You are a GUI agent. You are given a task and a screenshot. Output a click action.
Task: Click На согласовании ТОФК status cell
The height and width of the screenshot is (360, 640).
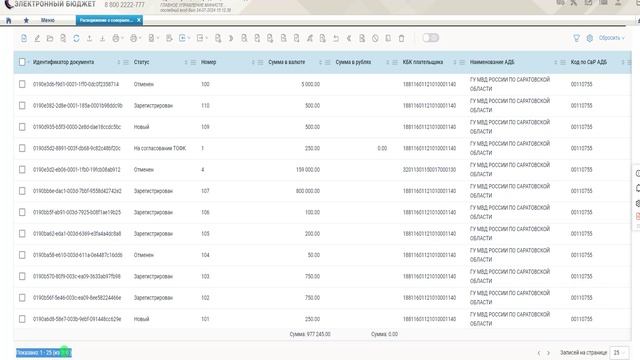pos(160,148)
